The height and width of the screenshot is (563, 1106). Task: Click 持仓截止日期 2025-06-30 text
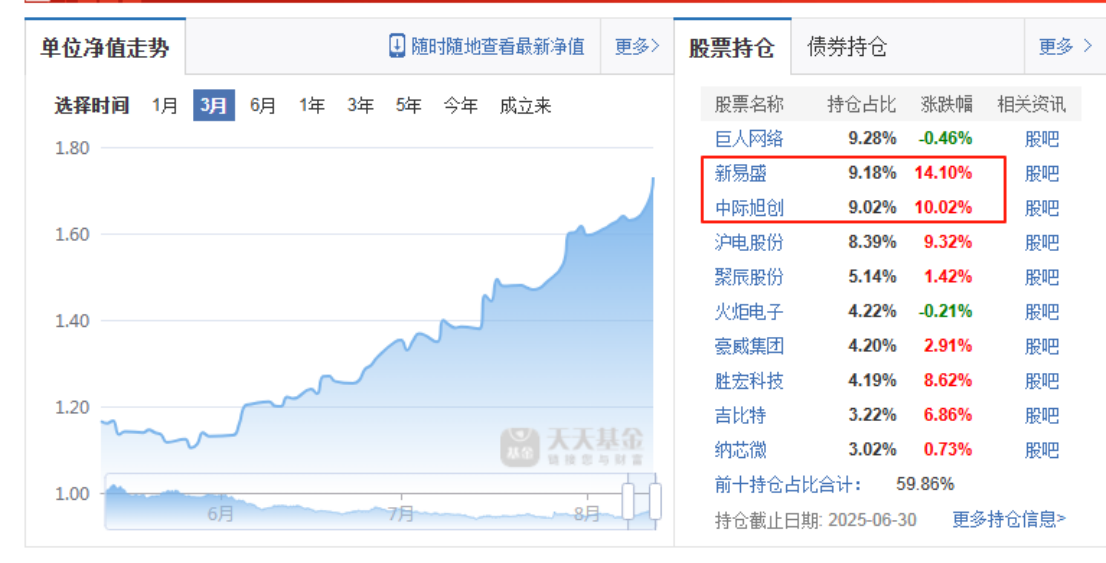[x=815, y=521]
